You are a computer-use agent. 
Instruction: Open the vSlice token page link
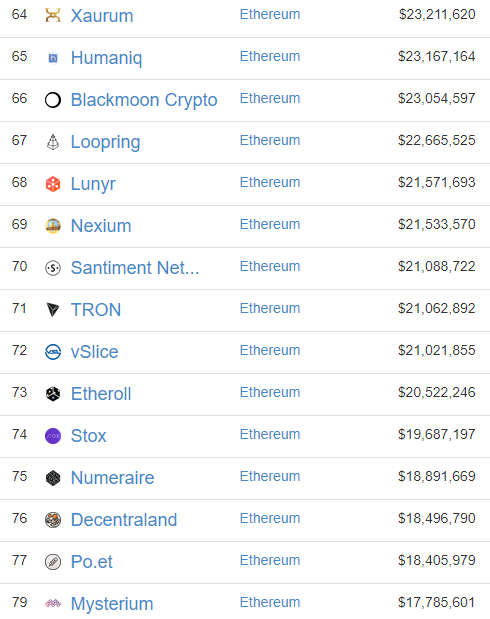point(94,352)
